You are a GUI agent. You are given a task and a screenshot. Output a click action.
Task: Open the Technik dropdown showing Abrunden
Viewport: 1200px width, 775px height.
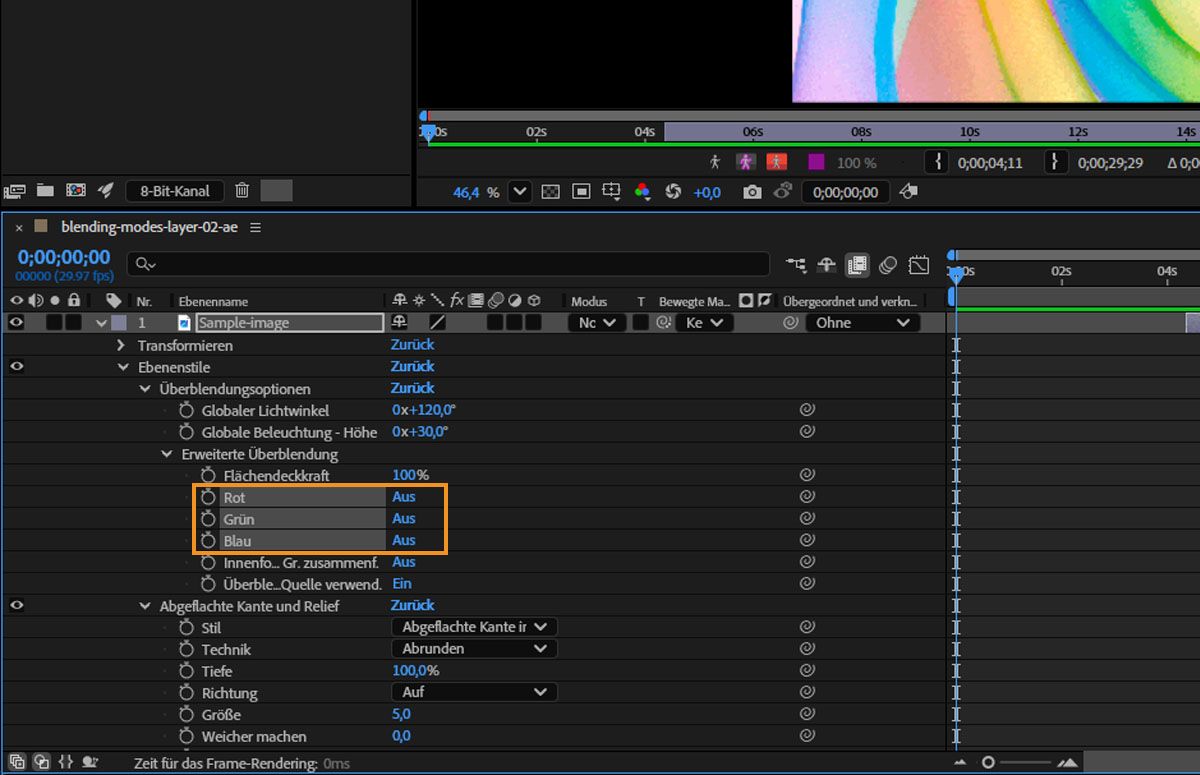(x=474, y=648)
